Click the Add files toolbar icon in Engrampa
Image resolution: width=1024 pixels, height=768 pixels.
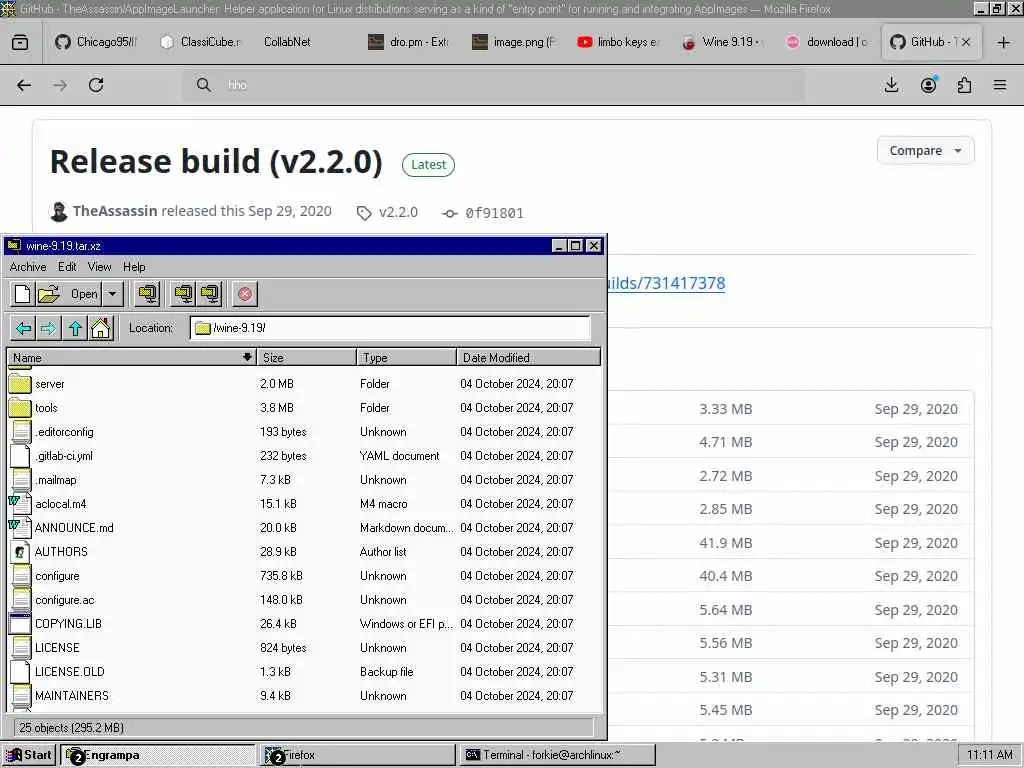(x=184, y=294)
